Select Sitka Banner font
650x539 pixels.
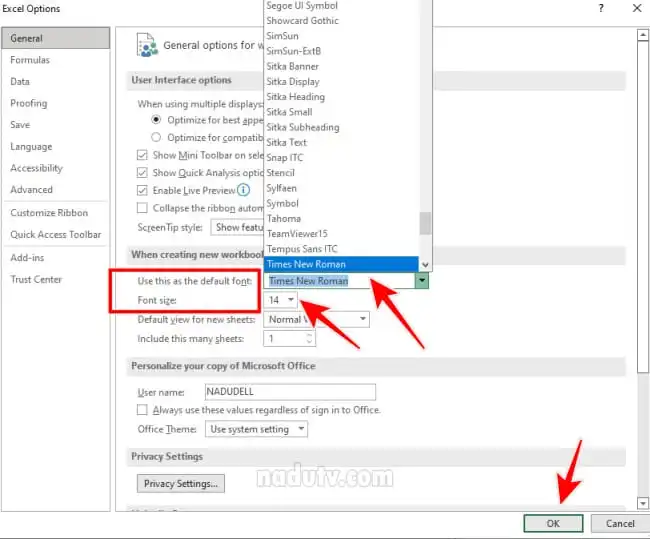click(x=341, y=66)
